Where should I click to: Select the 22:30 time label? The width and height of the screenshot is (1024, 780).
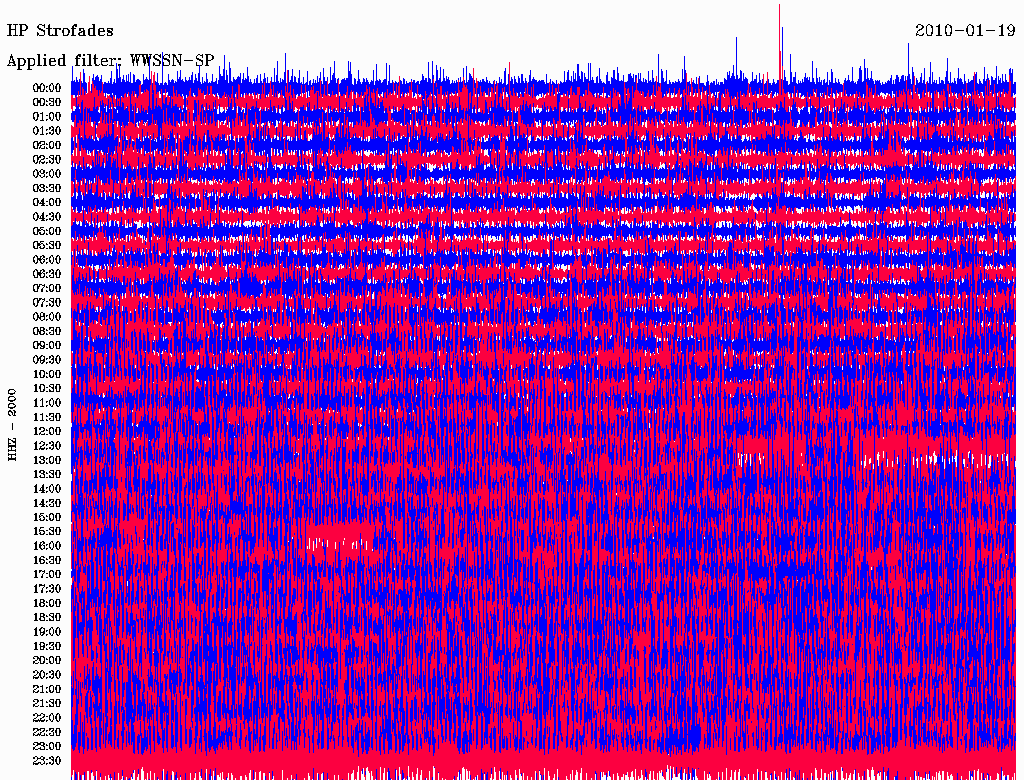point(47,732)
